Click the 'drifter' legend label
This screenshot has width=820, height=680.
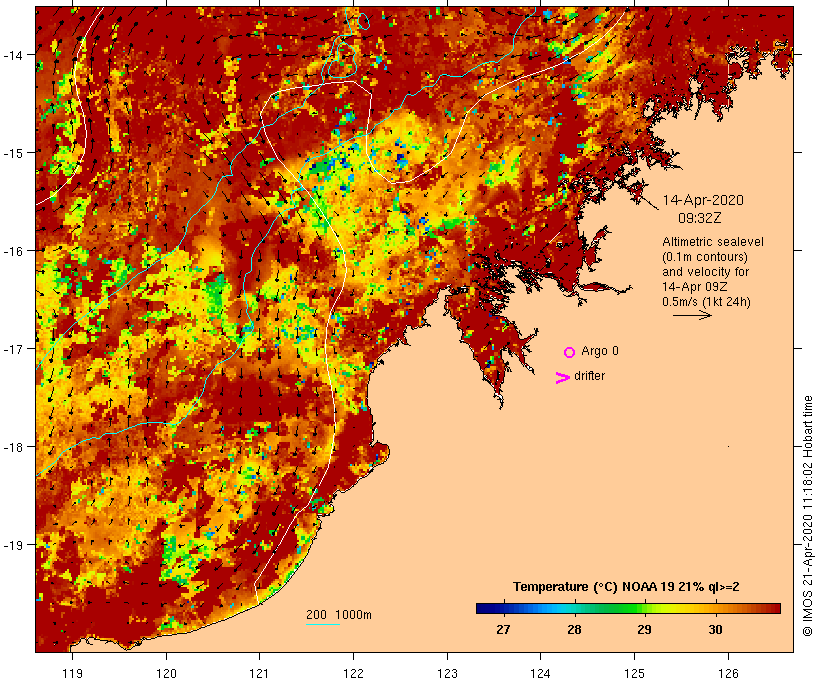click(x=589, y=376)
